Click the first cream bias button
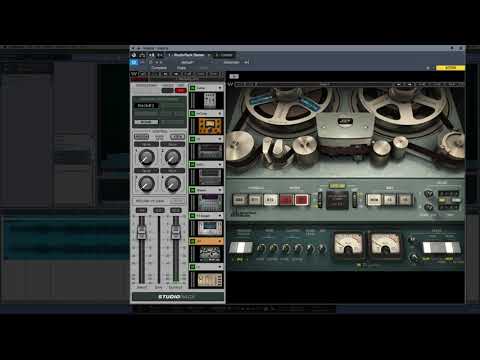Screen dimensions: 480x360 click(x=374, y=200)
